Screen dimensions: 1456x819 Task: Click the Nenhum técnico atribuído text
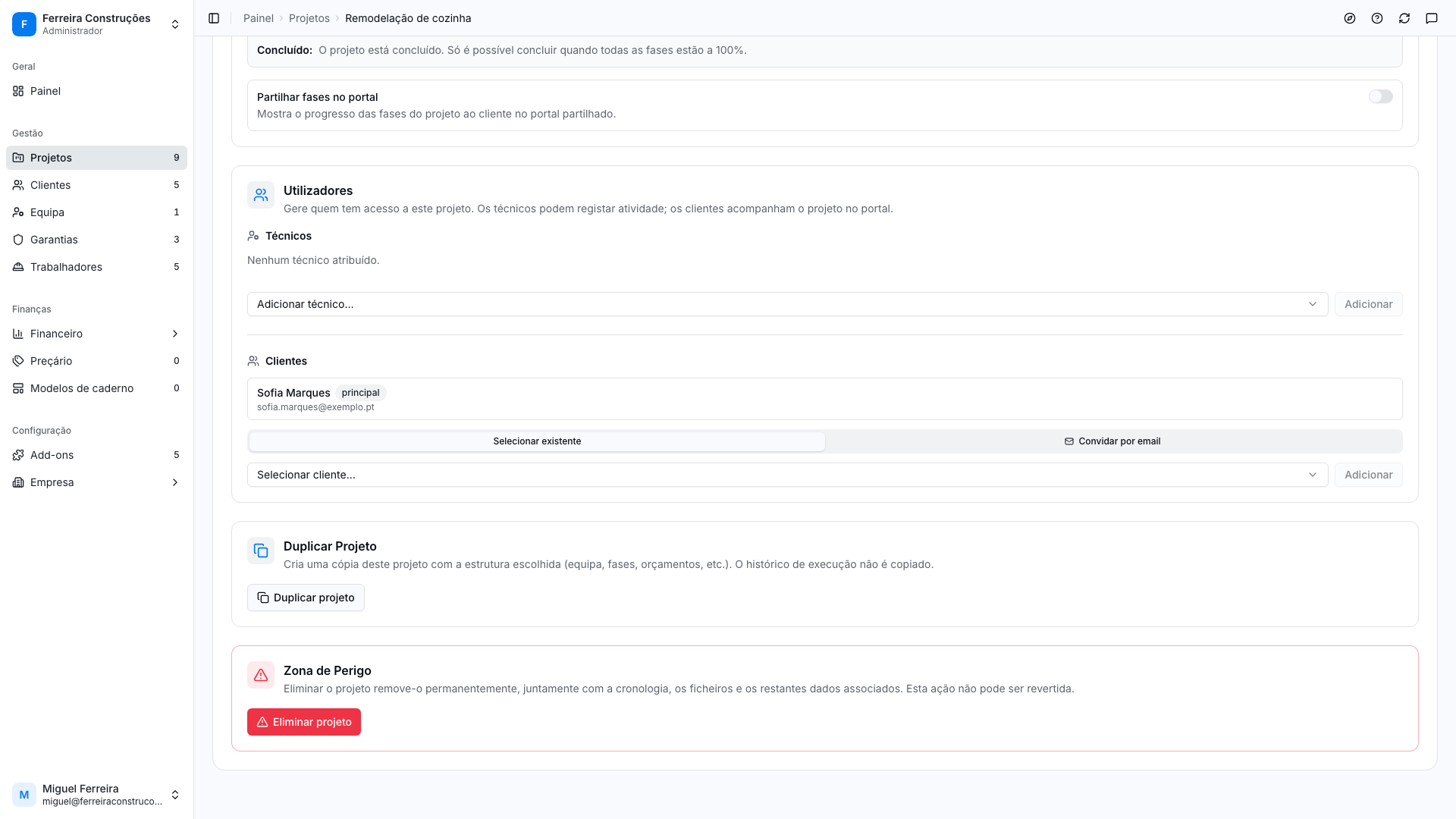[x=313, y=260]
